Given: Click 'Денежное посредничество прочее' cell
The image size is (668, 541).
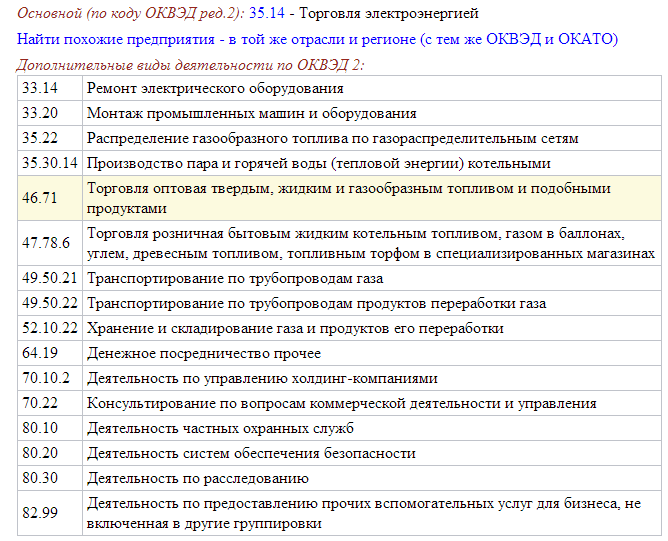Looking at the screenshot, I should (371, 353).
